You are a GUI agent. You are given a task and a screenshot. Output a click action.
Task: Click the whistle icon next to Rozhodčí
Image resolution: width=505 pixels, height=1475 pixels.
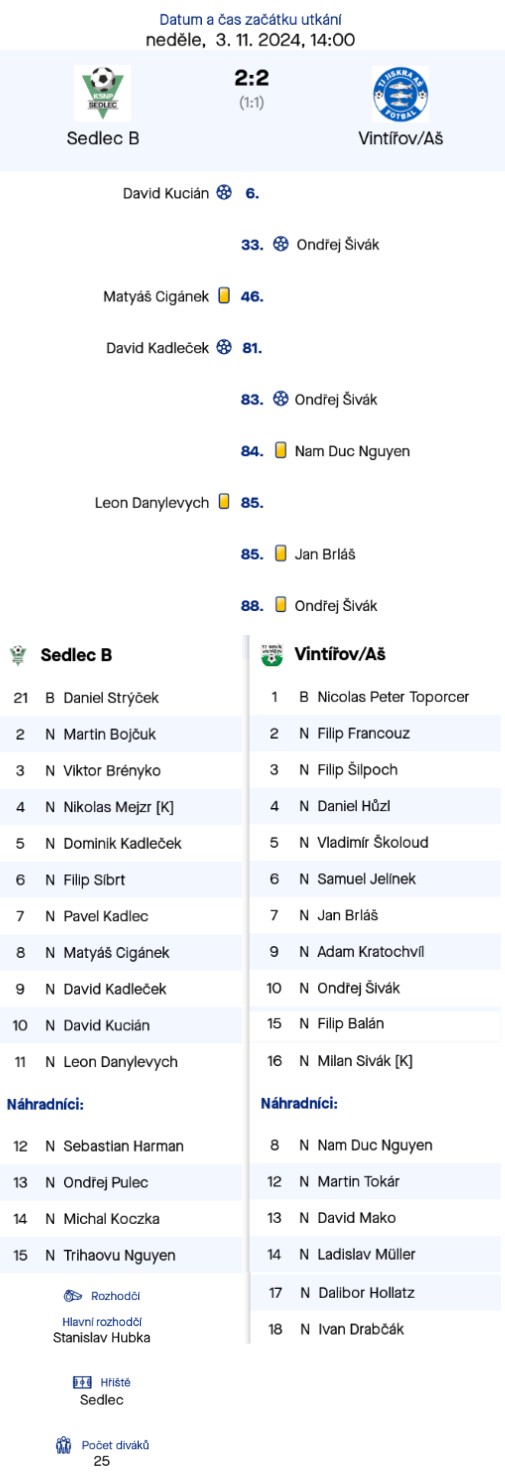tap(73, 1296)
